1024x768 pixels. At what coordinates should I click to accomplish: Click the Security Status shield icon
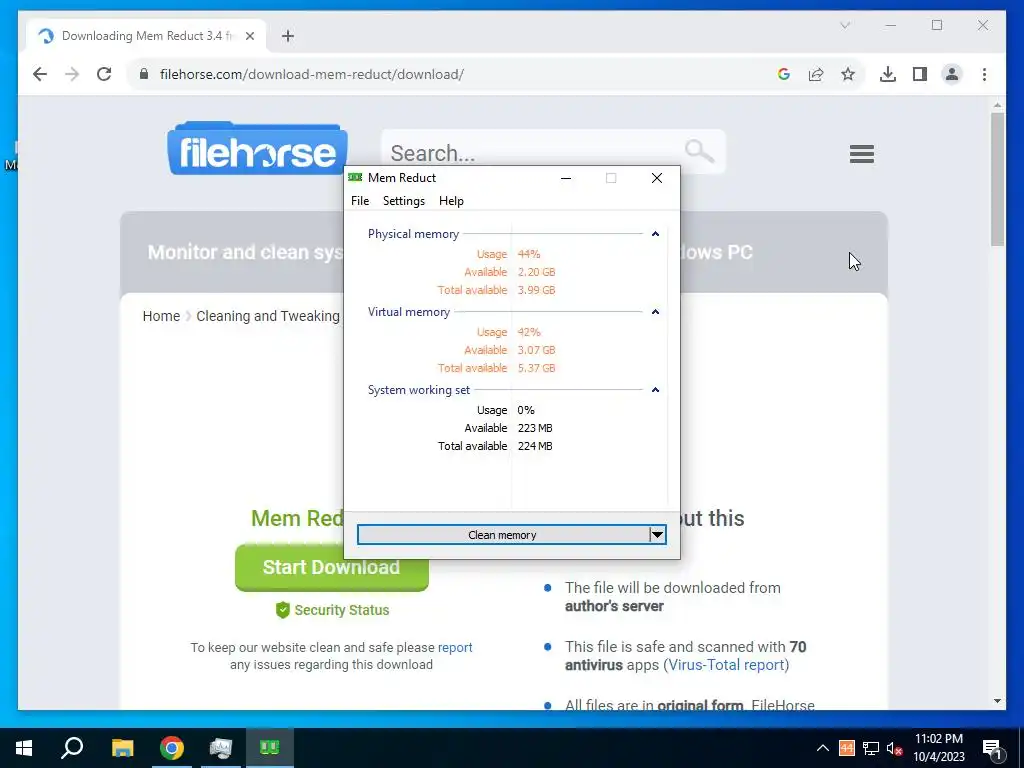point(282,610)
